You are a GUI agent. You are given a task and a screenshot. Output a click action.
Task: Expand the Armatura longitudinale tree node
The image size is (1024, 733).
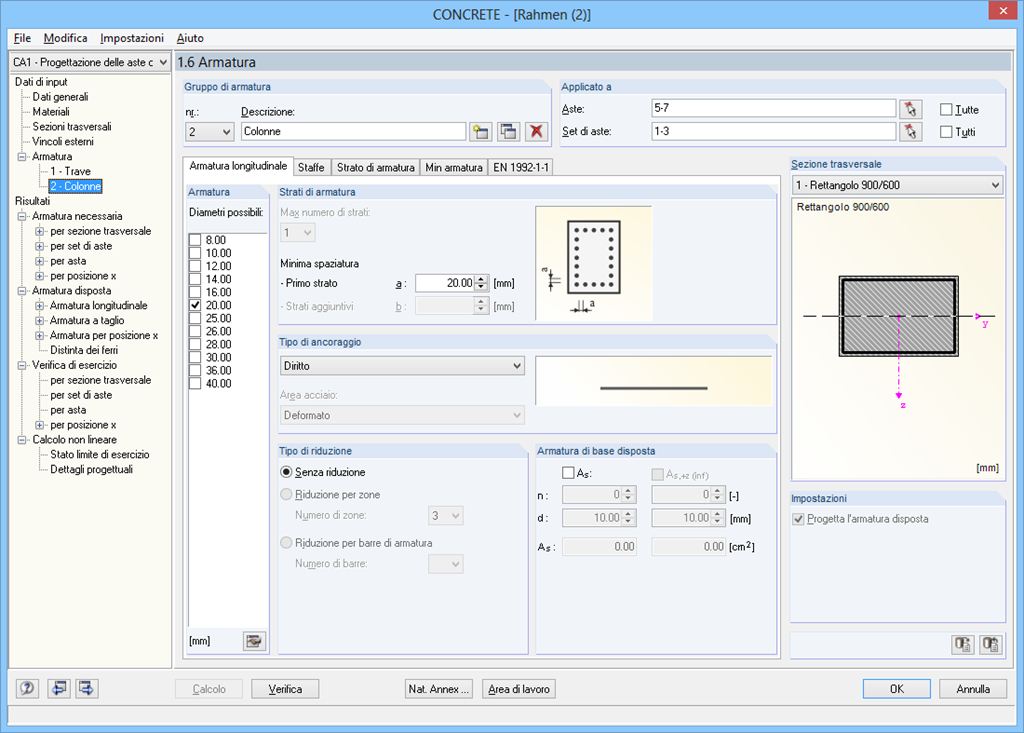click(x=39, y=306)
